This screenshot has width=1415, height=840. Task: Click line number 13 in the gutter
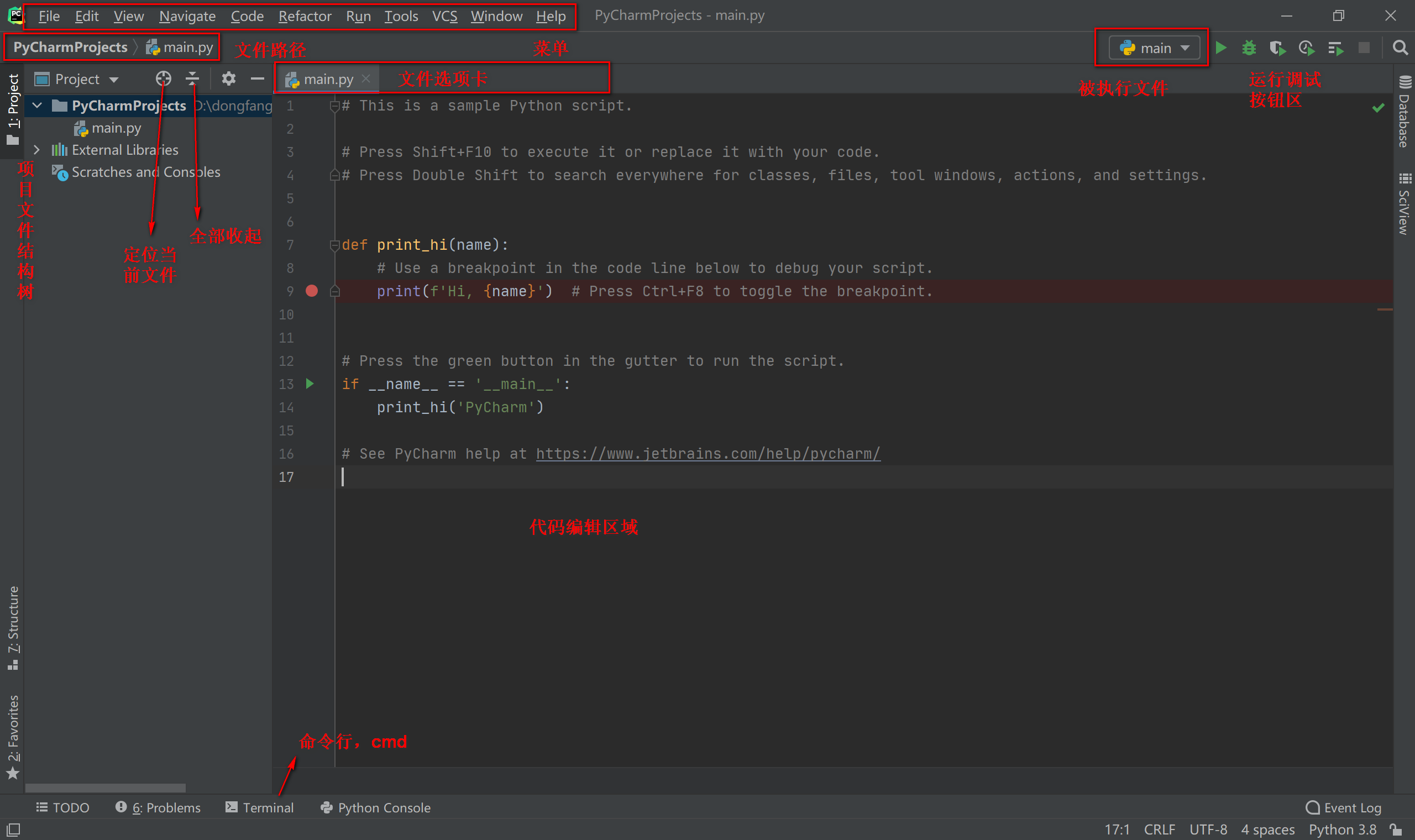point(286,384)
